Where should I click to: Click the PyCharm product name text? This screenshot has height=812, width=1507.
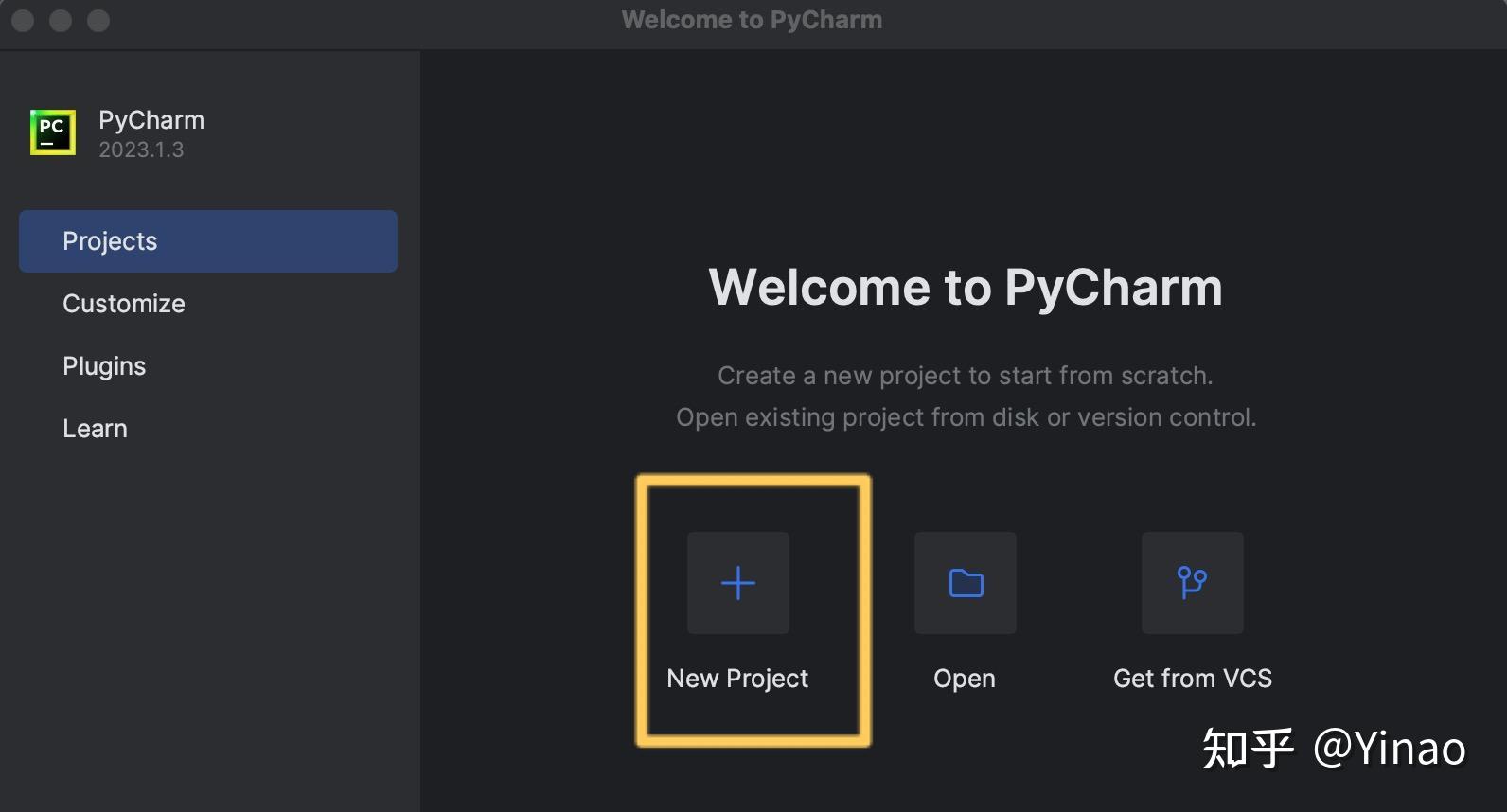[151, 120]
